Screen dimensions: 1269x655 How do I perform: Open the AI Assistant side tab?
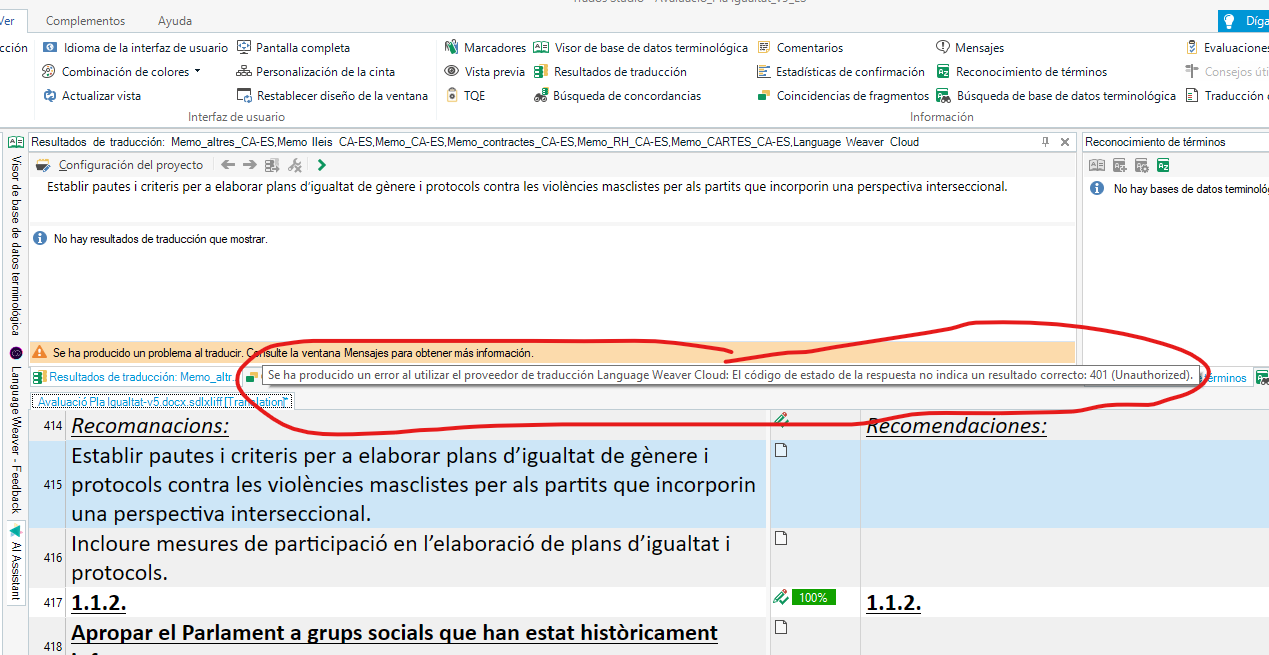(16, 563)
